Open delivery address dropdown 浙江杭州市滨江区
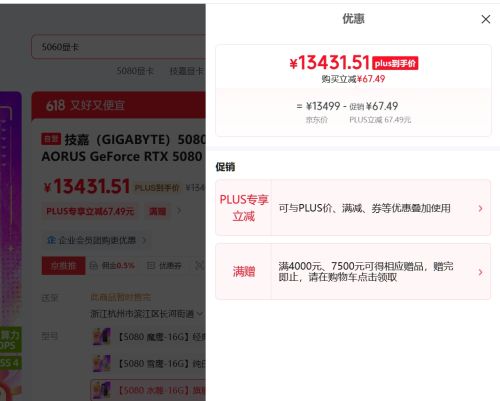 coord(146,314)
